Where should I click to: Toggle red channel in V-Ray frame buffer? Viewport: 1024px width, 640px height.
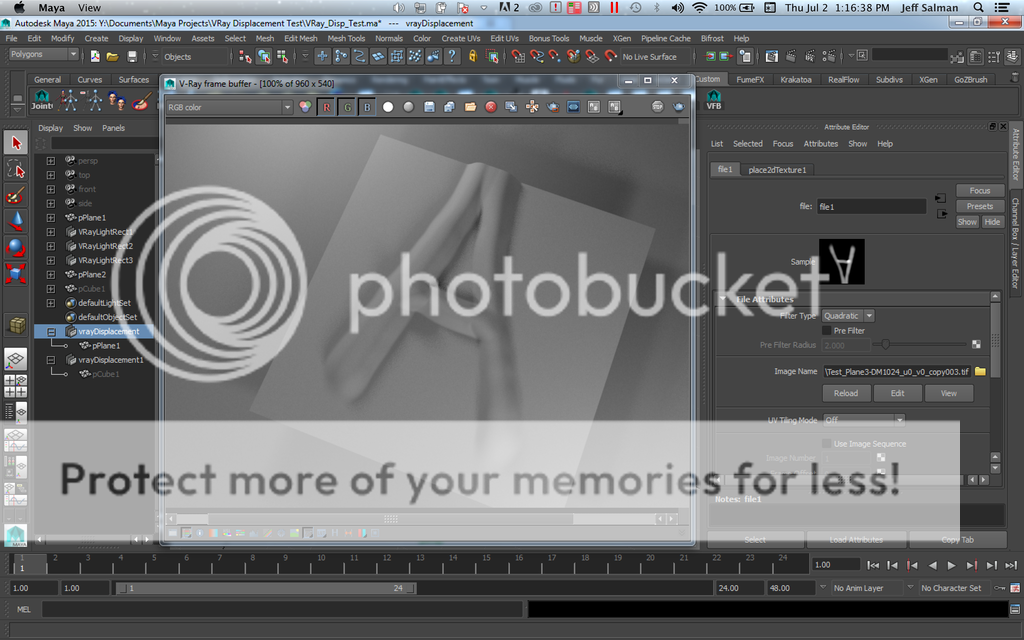pyautogui.click(x=326, y=107)
